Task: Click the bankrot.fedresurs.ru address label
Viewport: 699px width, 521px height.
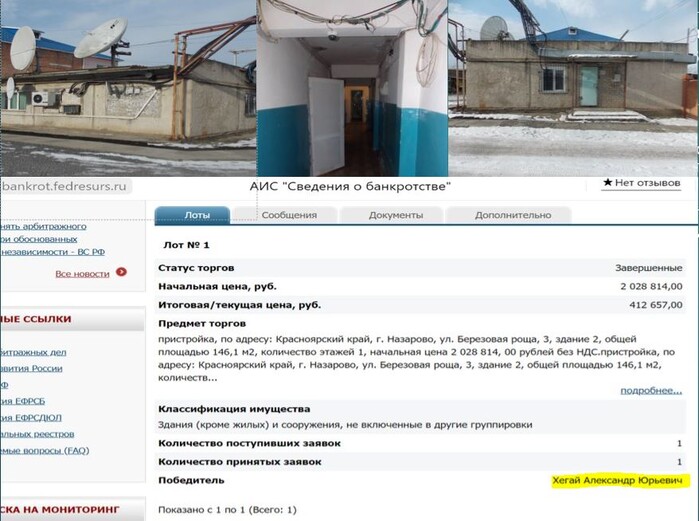Action: [65, 186]
